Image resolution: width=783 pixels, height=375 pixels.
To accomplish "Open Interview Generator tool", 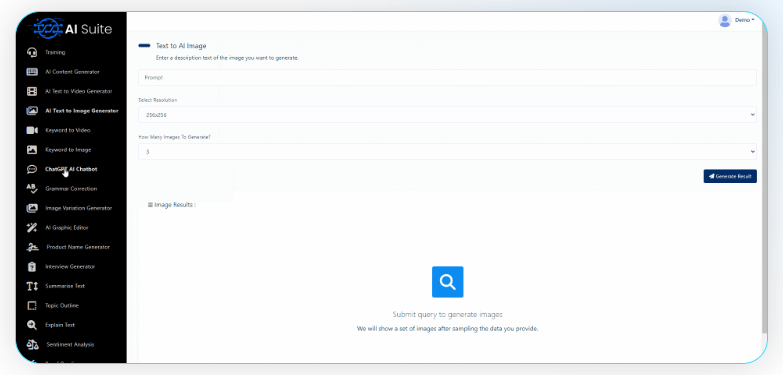I will (x=70, y=267).
